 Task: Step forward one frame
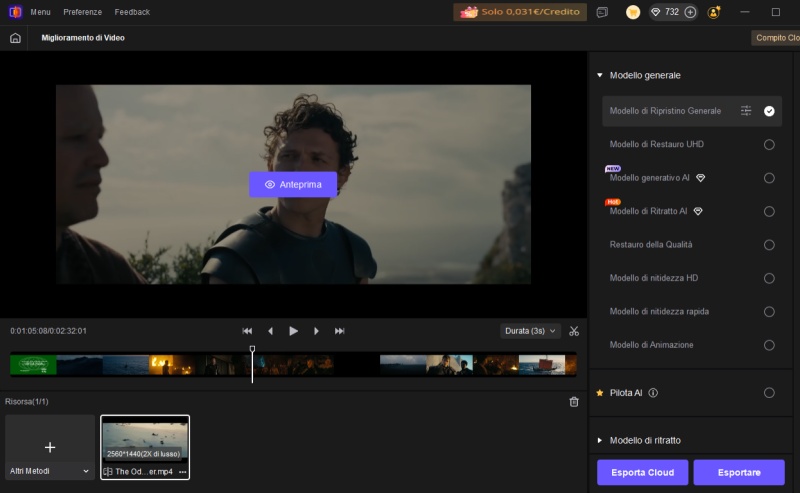(316, 331)
